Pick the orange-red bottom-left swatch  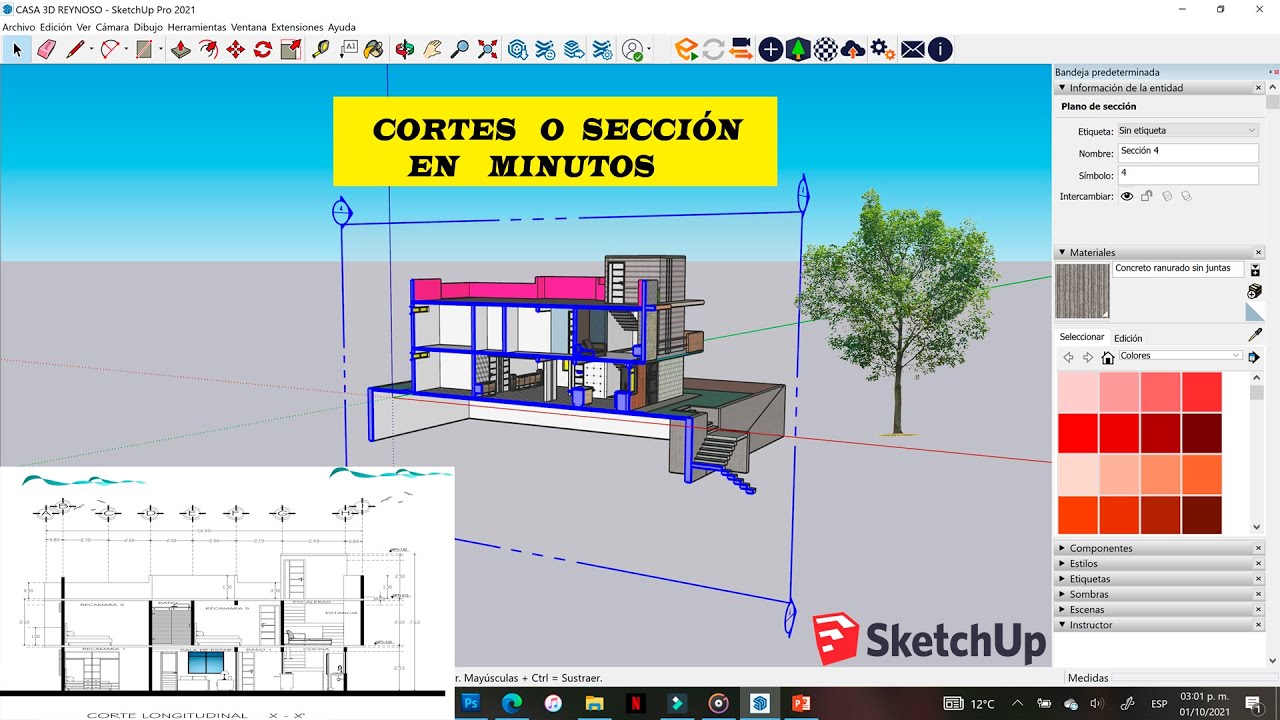point(1078,515)
